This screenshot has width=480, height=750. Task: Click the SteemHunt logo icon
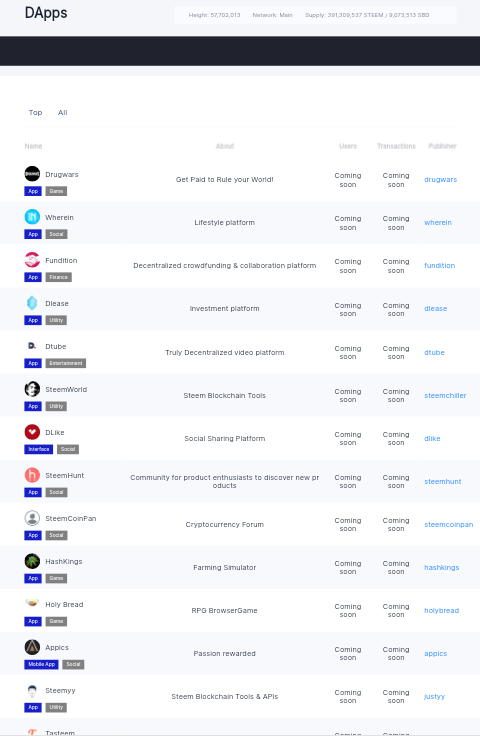32,475
